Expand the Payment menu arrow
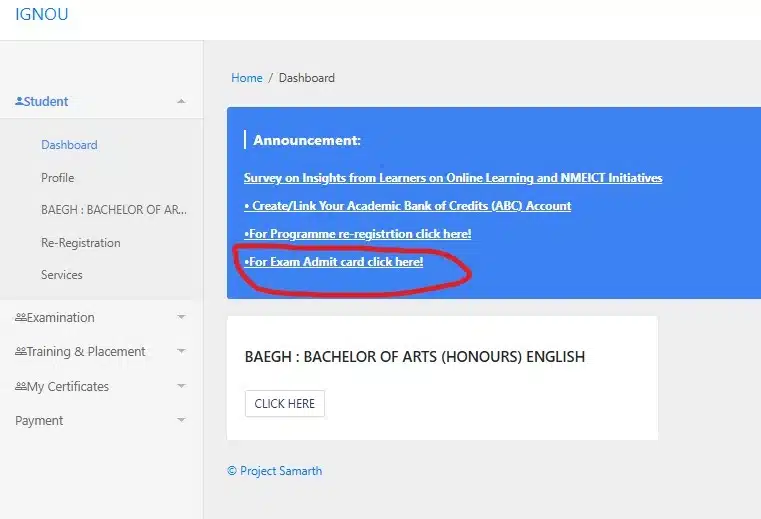The height and width of the screenshot is (519, 761). click(x=181, y=420)
